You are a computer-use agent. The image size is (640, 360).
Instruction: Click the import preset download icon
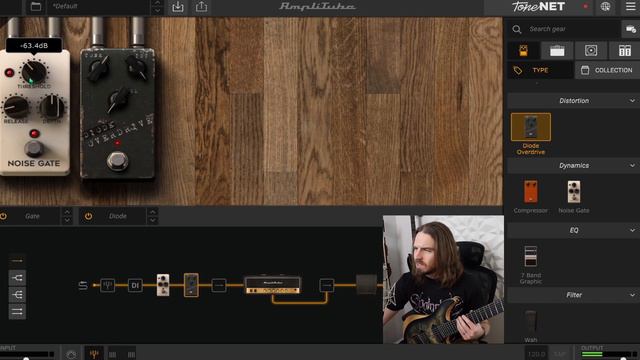[178, 7]
